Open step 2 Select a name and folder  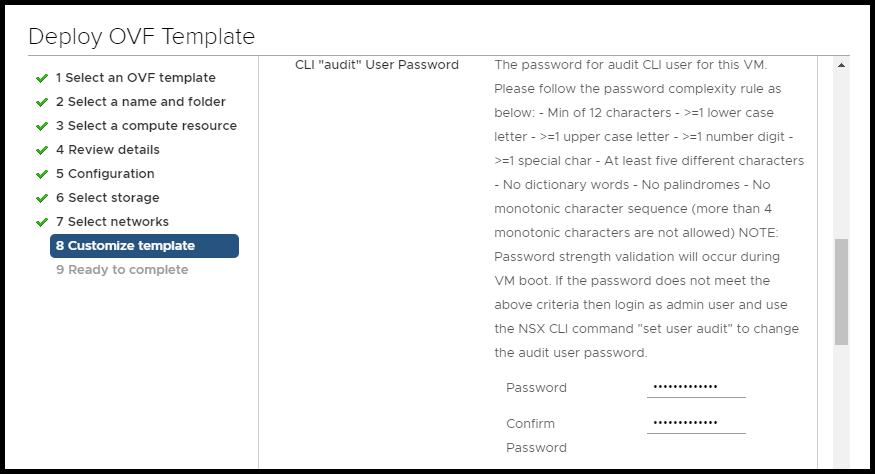click(x=140, y=102)
